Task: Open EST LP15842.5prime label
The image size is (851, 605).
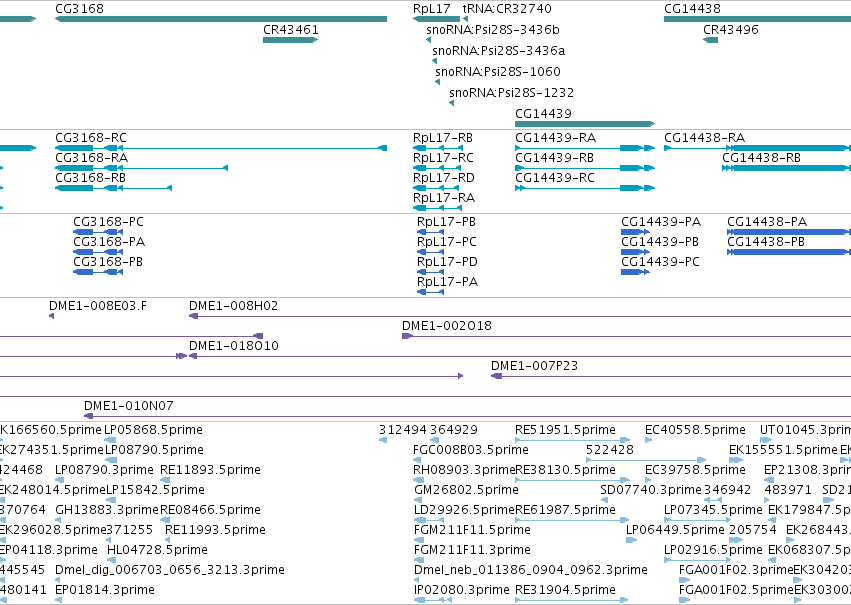Action: click(155, 490)
